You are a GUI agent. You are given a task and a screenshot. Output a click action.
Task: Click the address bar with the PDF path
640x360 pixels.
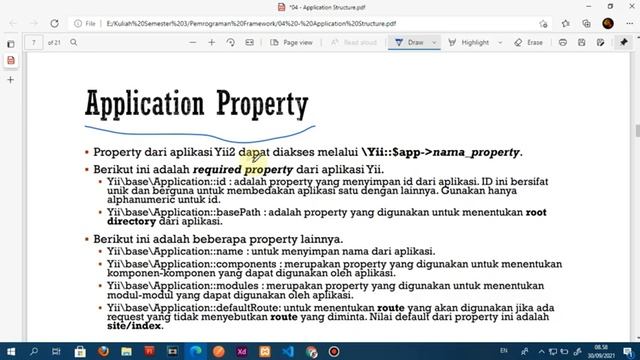tap(310, 24)
